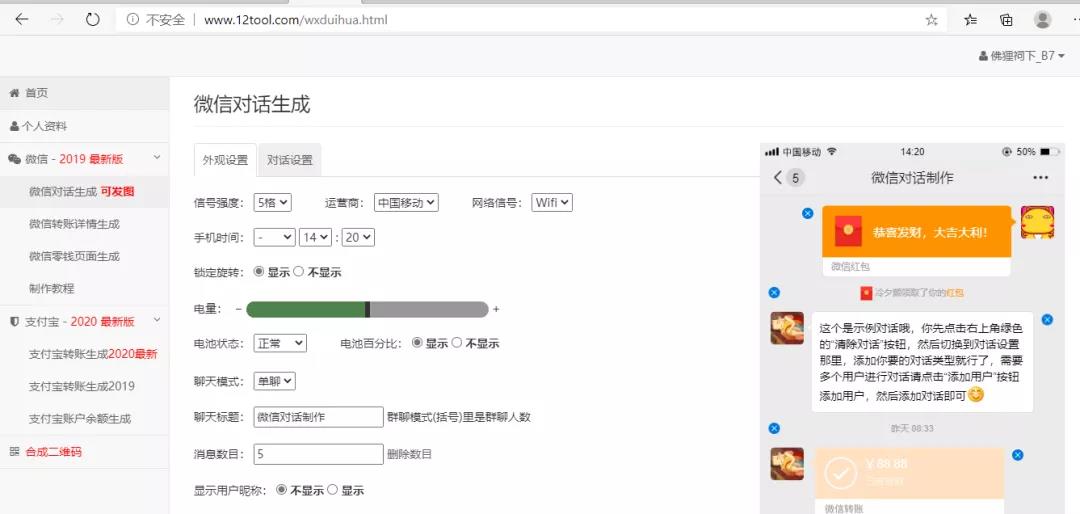Click the plus icon next to battery slider
Image resolution: width=1080 pixels, height=514 pixels.
496,309
